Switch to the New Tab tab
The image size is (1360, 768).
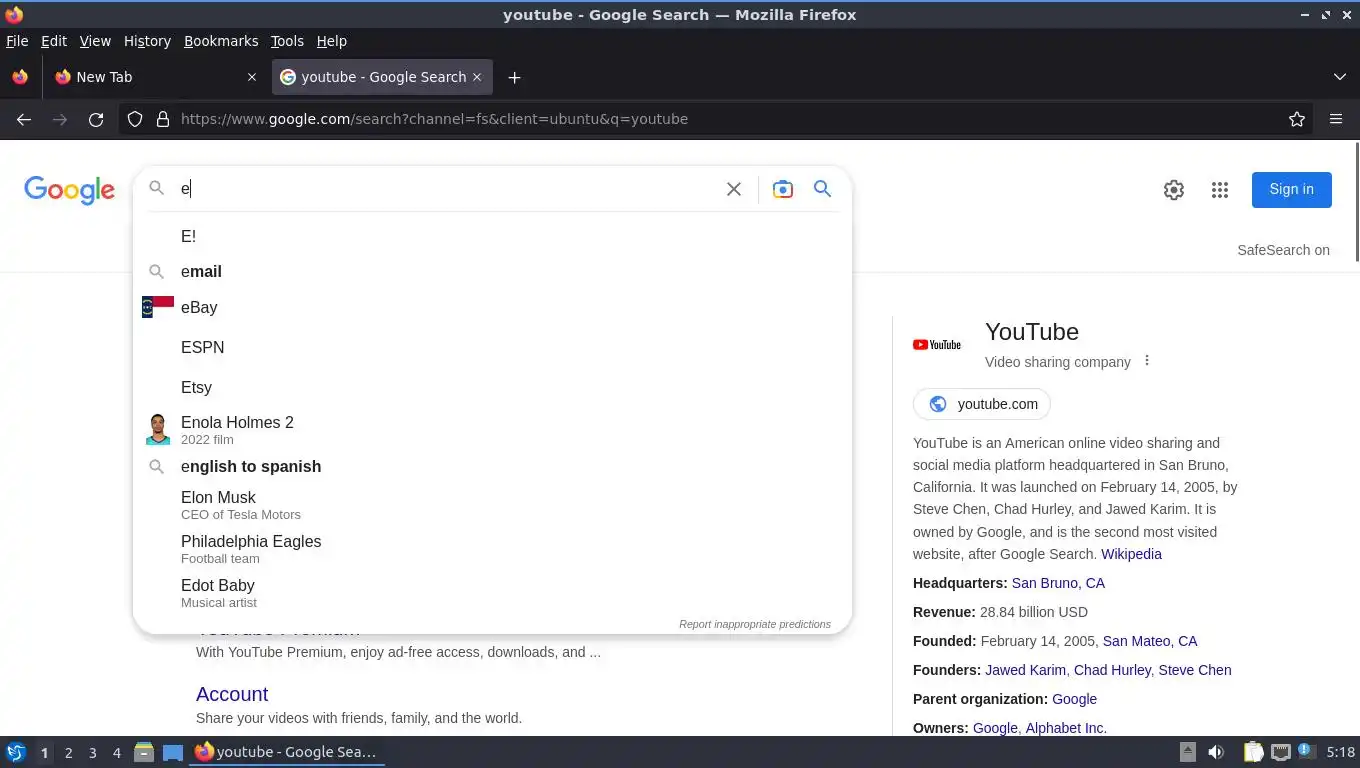[156, 77]
